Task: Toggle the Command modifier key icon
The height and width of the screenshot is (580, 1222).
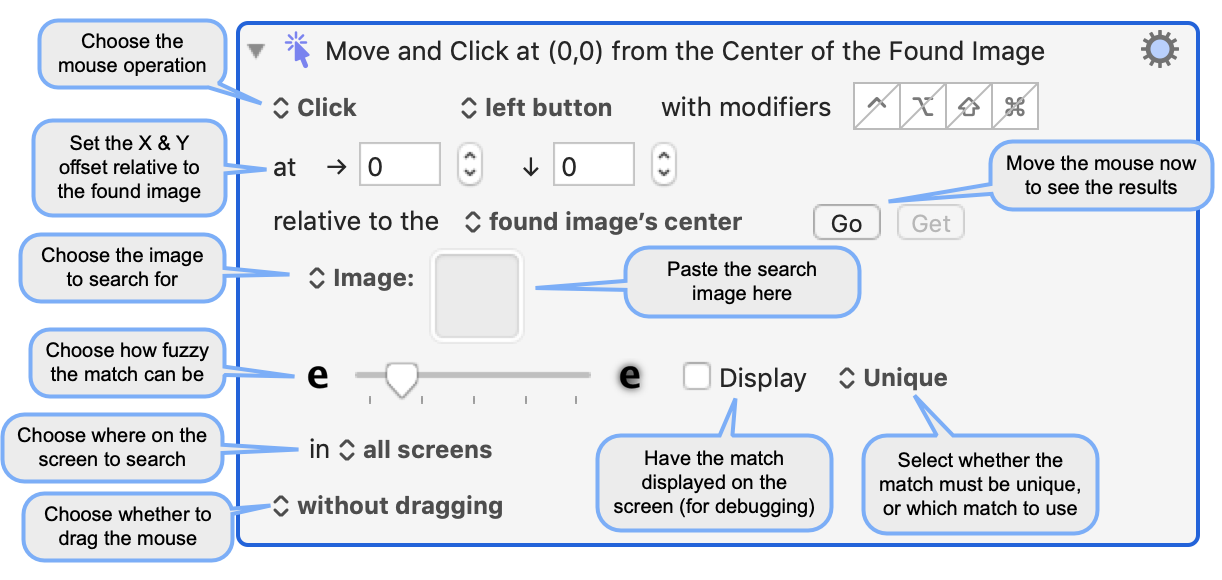Action: [x=1015, y=107]
